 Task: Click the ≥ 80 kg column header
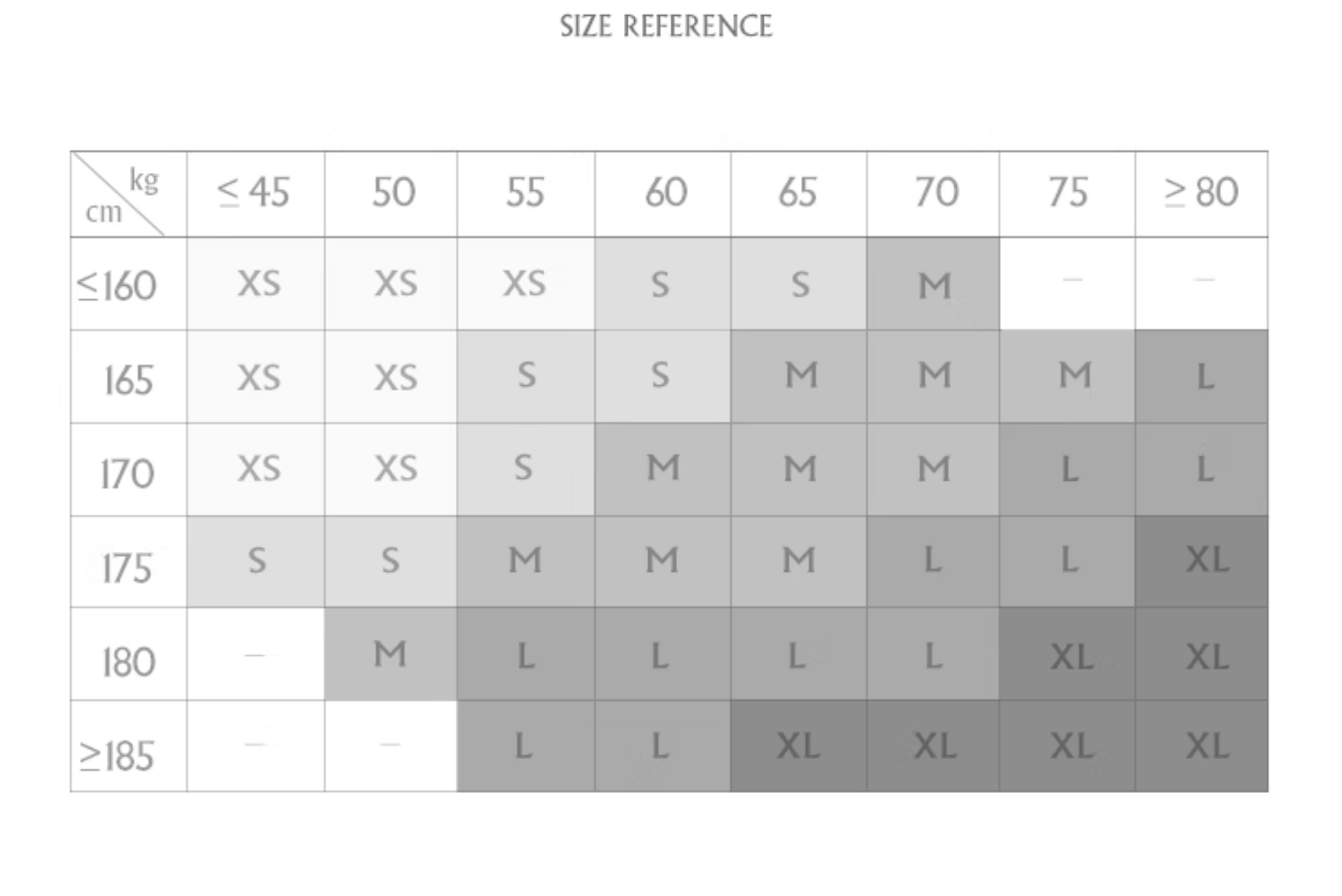coord(1201,193)
